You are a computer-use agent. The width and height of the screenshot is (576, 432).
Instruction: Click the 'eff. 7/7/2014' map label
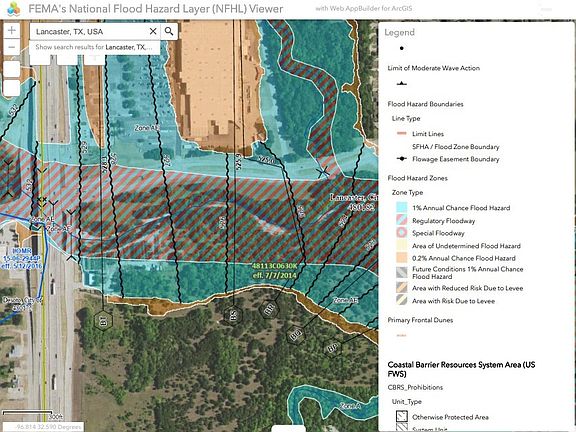click(x=274, y=275)
